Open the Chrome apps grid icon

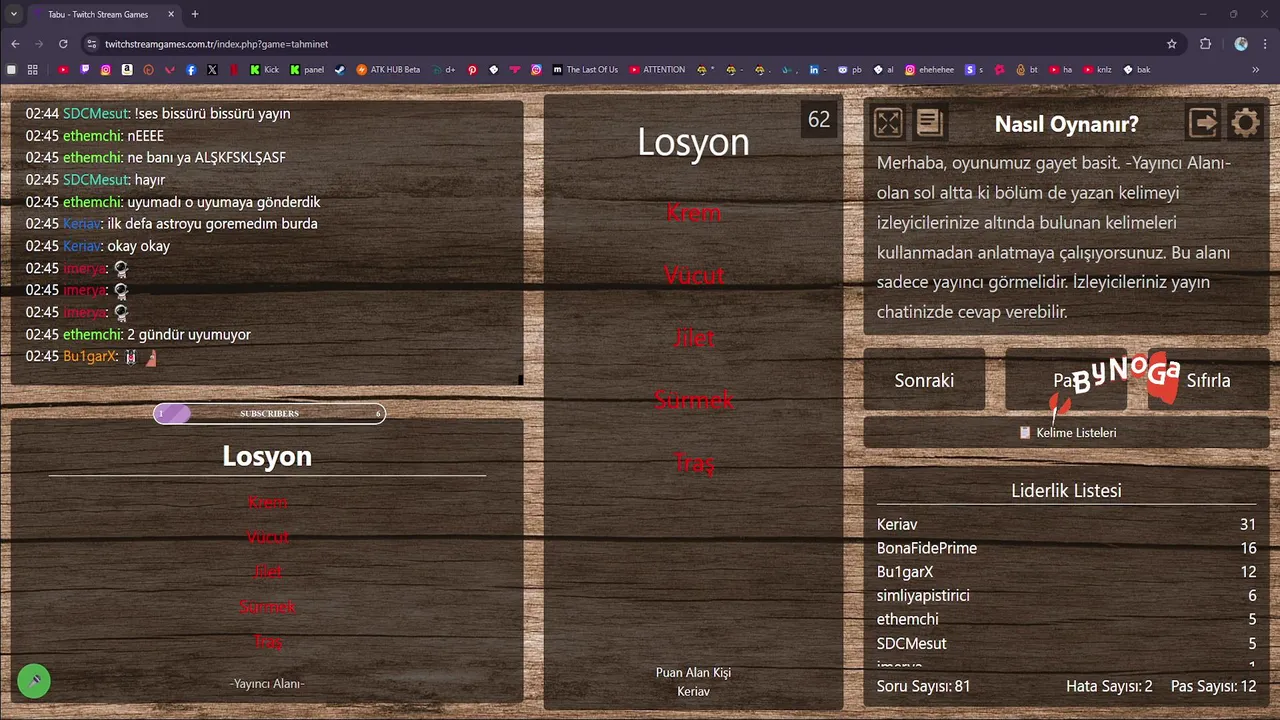point(32,70)
